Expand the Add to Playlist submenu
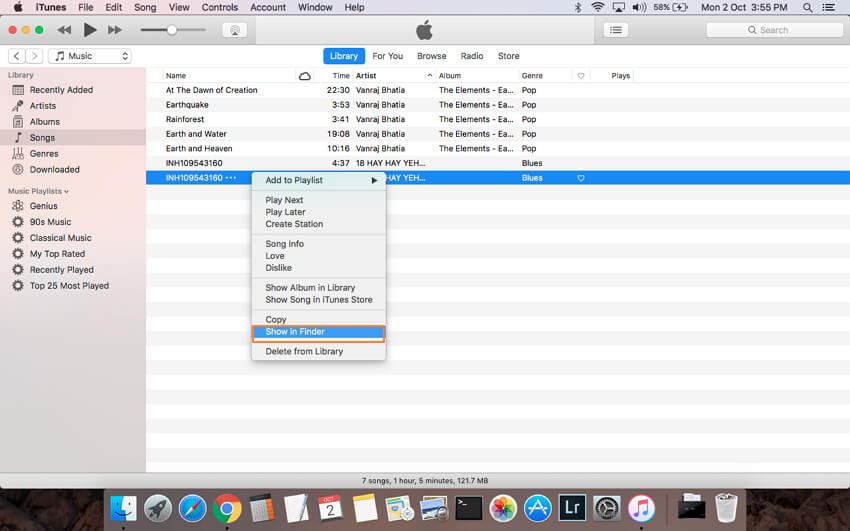 click(319, 180)
